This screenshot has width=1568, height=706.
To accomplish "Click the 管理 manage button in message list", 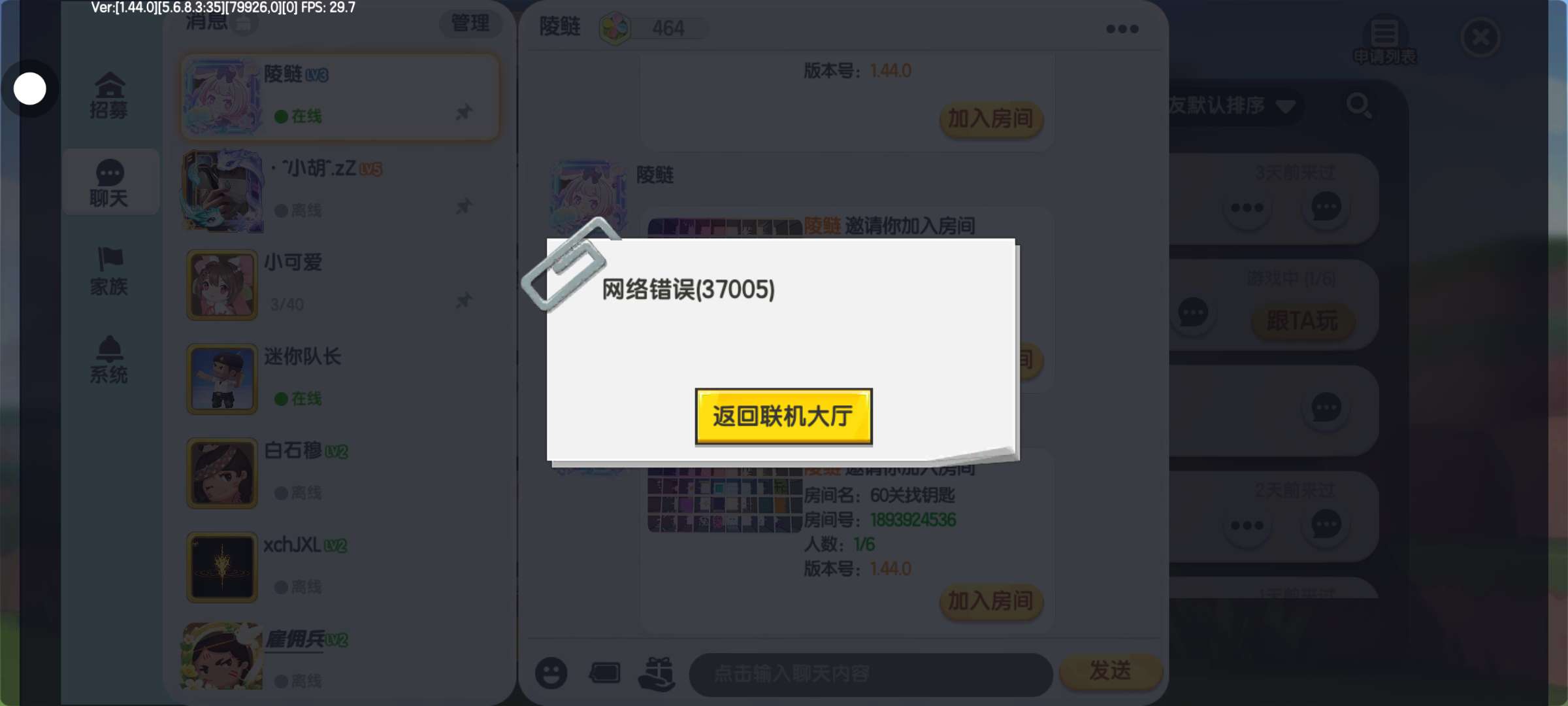I will pos(470,23).
